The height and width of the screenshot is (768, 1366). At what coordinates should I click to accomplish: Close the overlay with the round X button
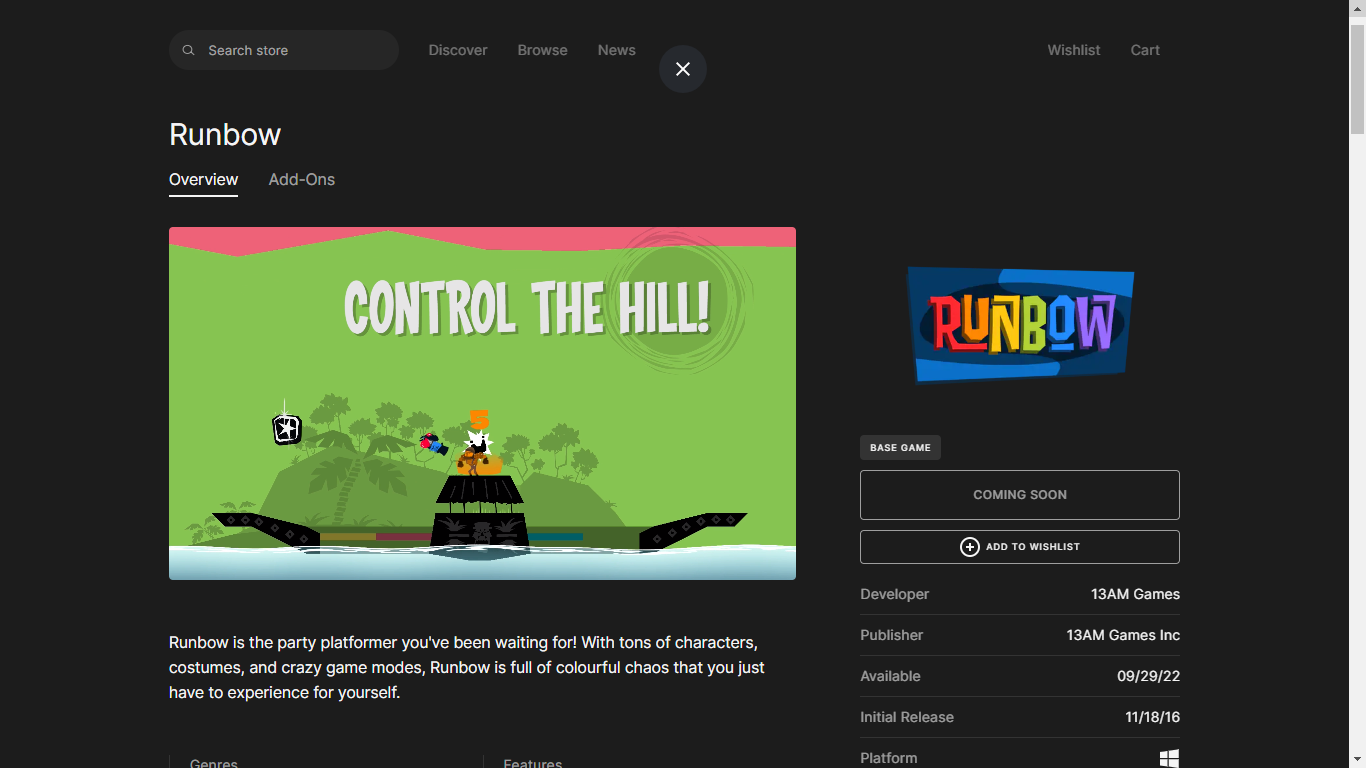[683, 69]
